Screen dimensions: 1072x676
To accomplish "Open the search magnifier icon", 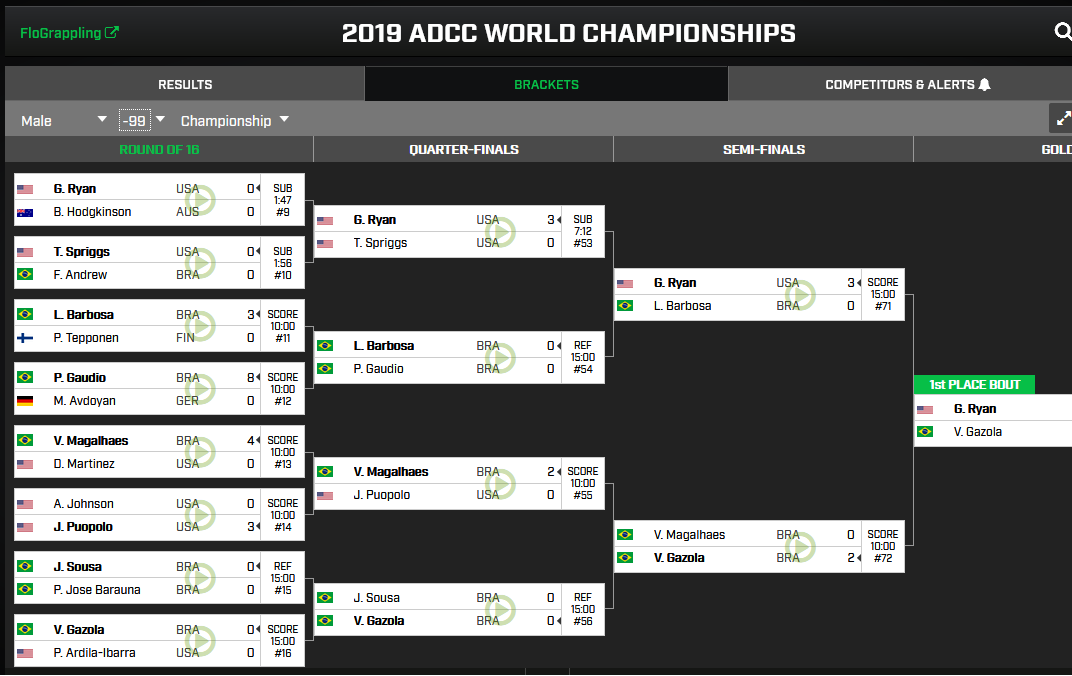I will (1062, 31).
